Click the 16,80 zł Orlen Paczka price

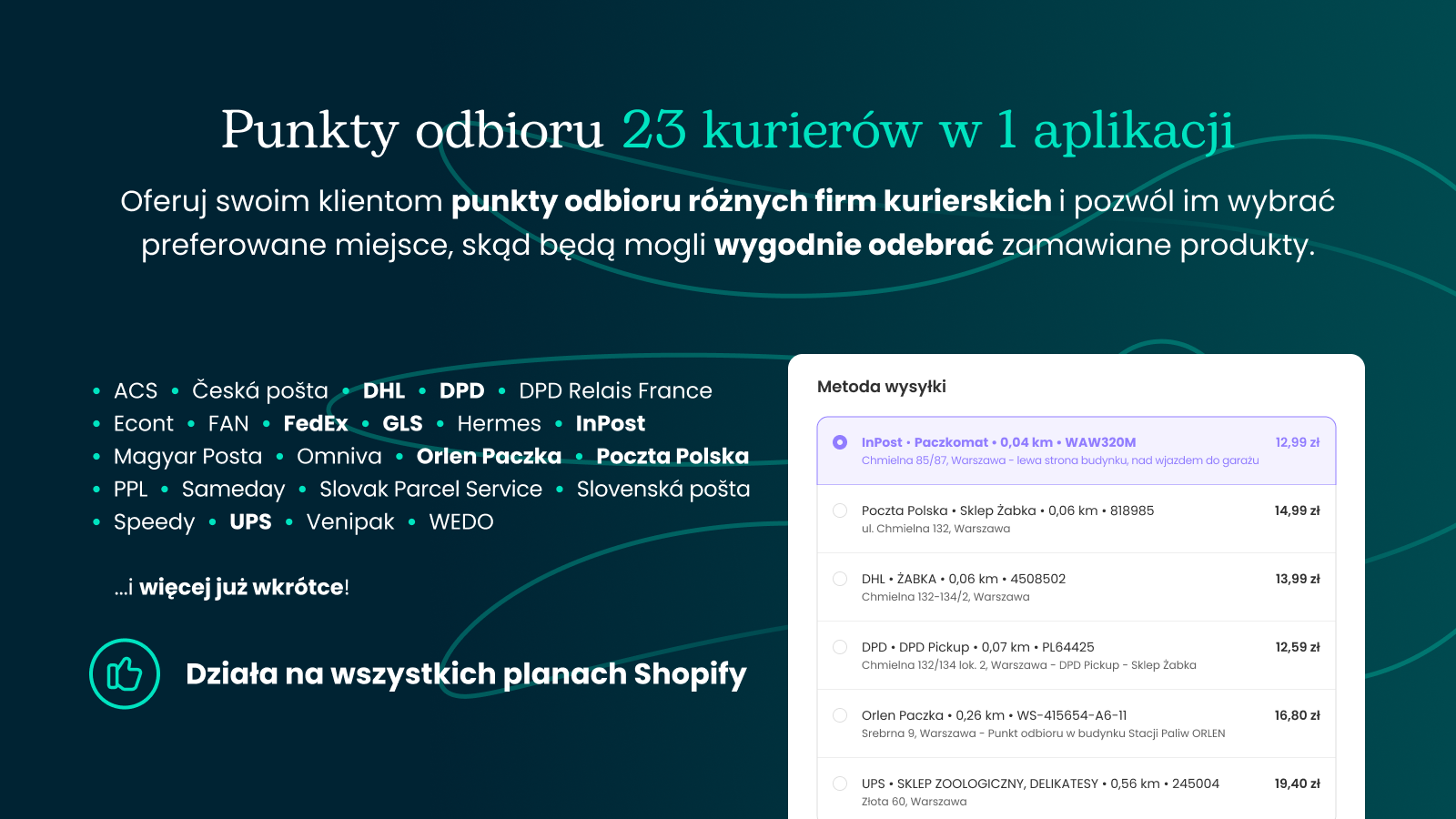[1298, 715]
